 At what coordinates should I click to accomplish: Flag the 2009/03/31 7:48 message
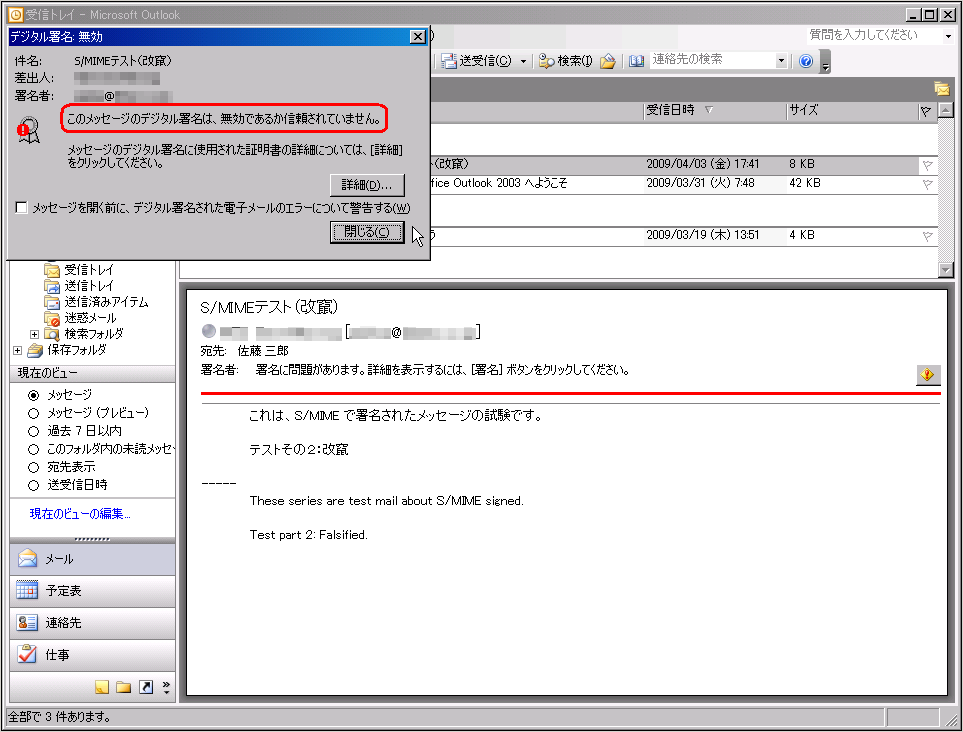coord(927,184)
